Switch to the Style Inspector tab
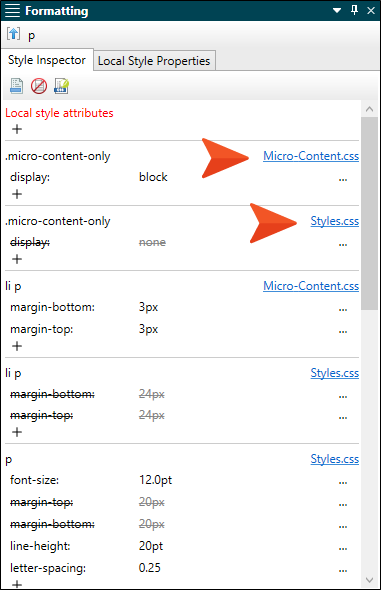Screen dimensions: 381x590 pos(47,60)
